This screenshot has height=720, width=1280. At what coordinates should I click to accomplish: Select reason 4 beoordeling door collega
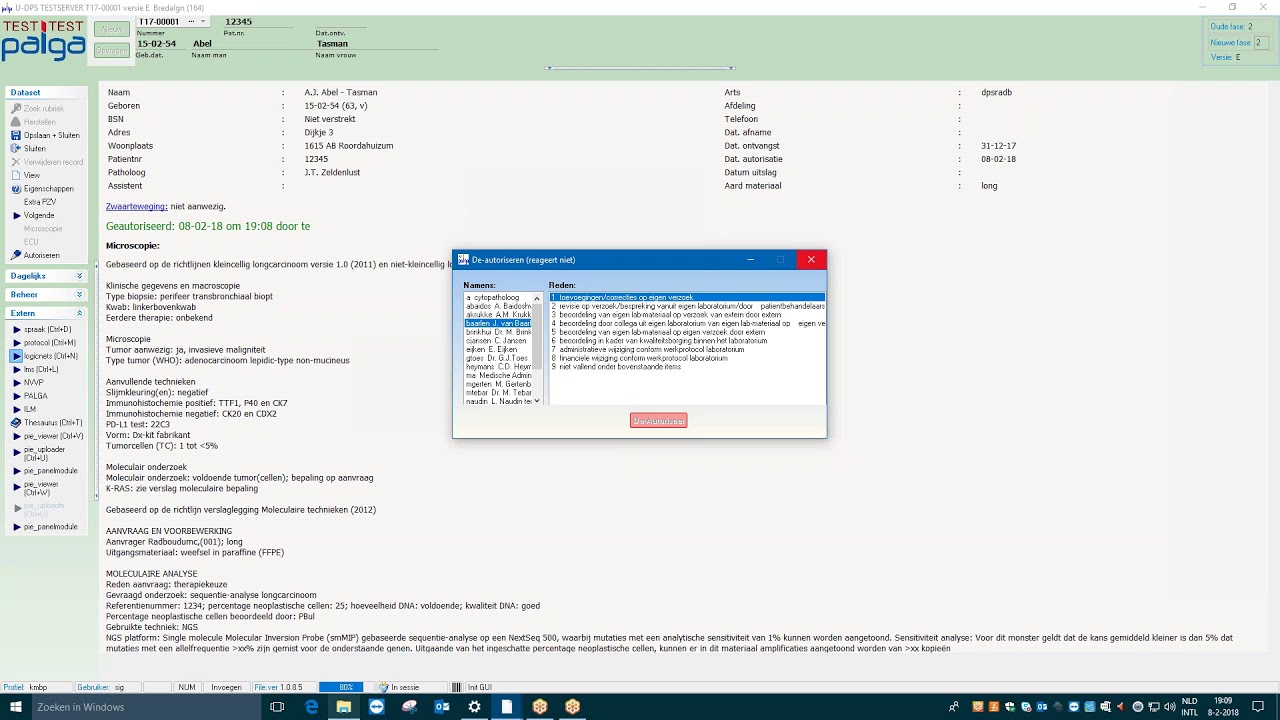pyautogui.click(x=687, y=323)
